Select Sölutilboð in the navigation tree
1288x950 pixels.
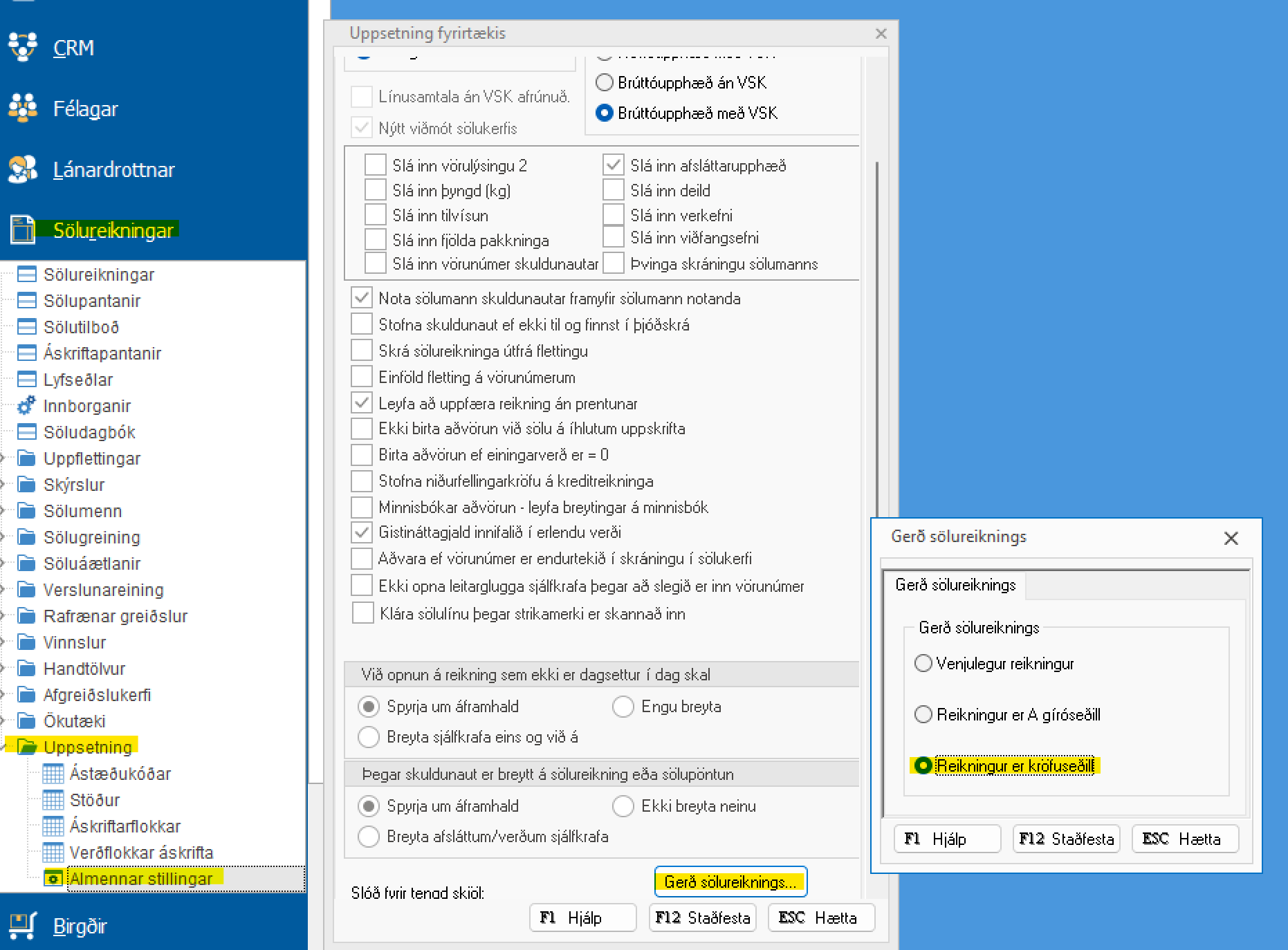81,327
